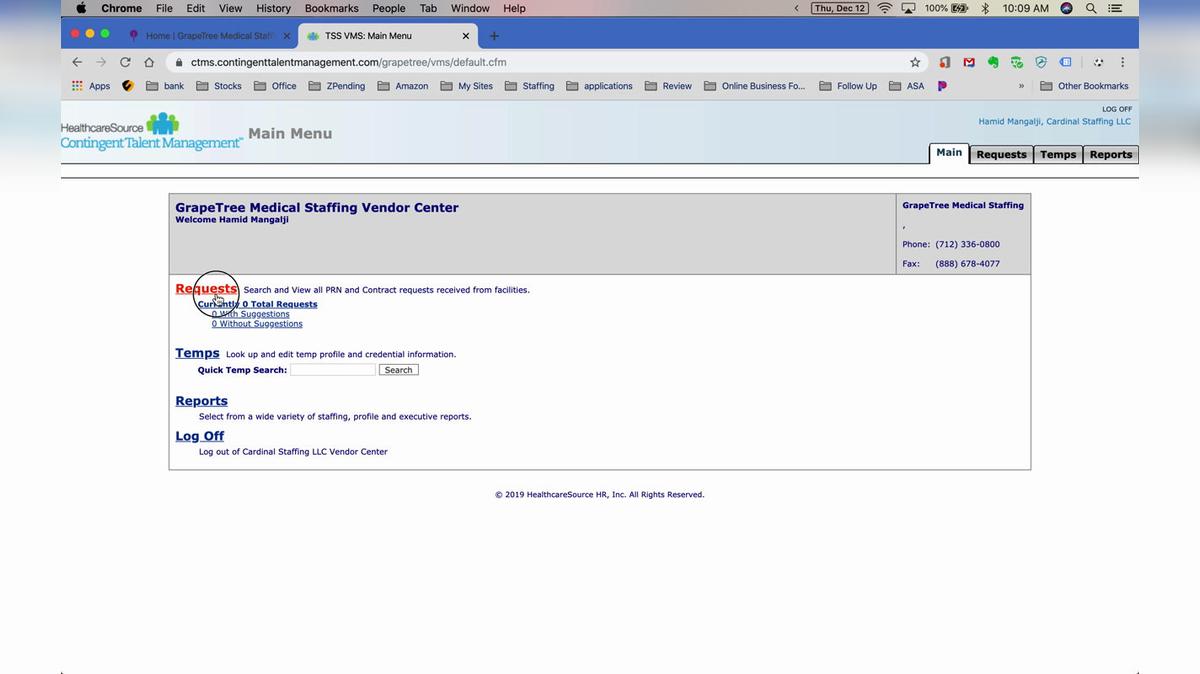The width and height of the screenshot is (1200, 674).
Task: Open macOS Spotlight search
Action: [1091, 8]
